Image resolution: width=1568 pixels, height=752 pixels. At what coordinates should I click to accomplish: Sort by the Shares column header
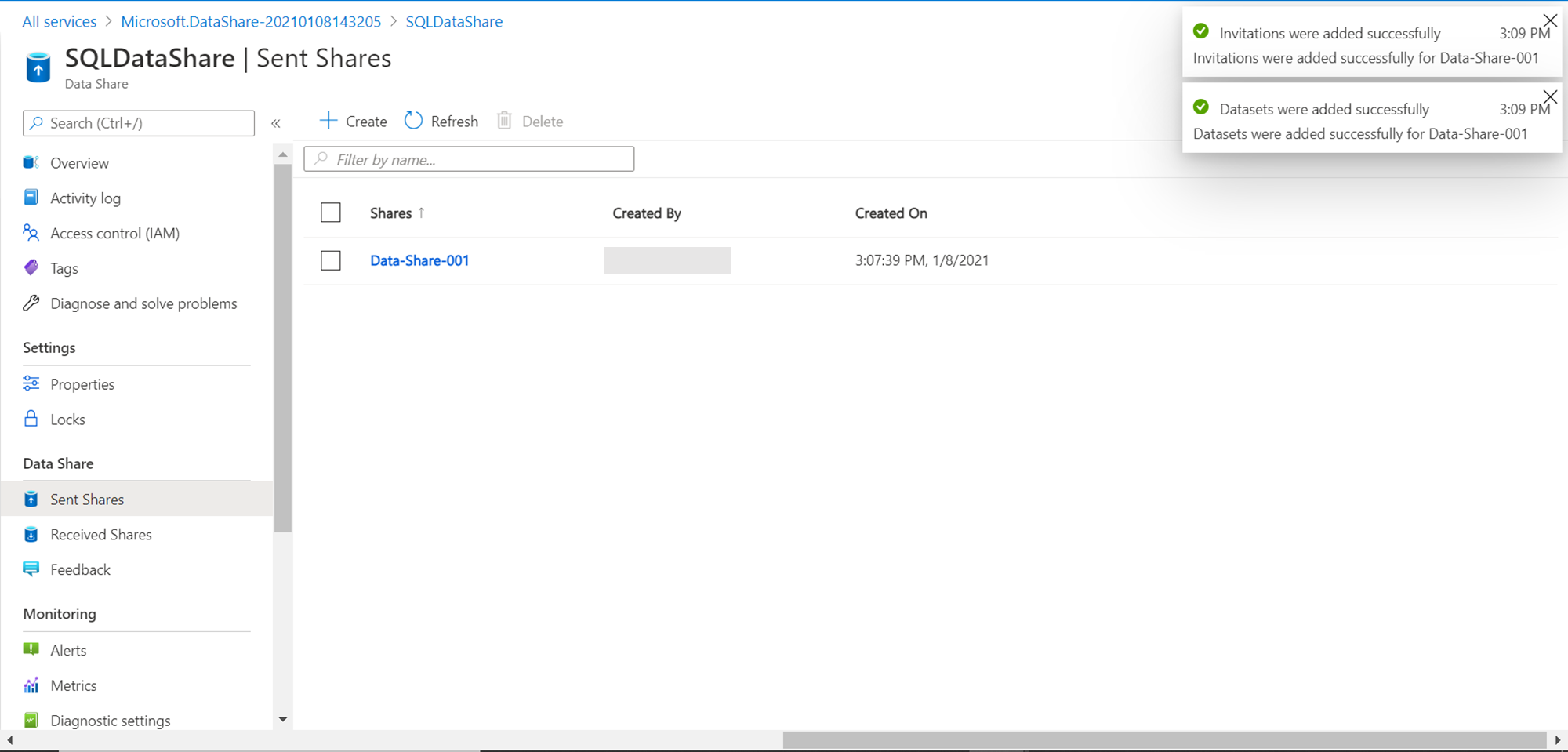point(390,213)
